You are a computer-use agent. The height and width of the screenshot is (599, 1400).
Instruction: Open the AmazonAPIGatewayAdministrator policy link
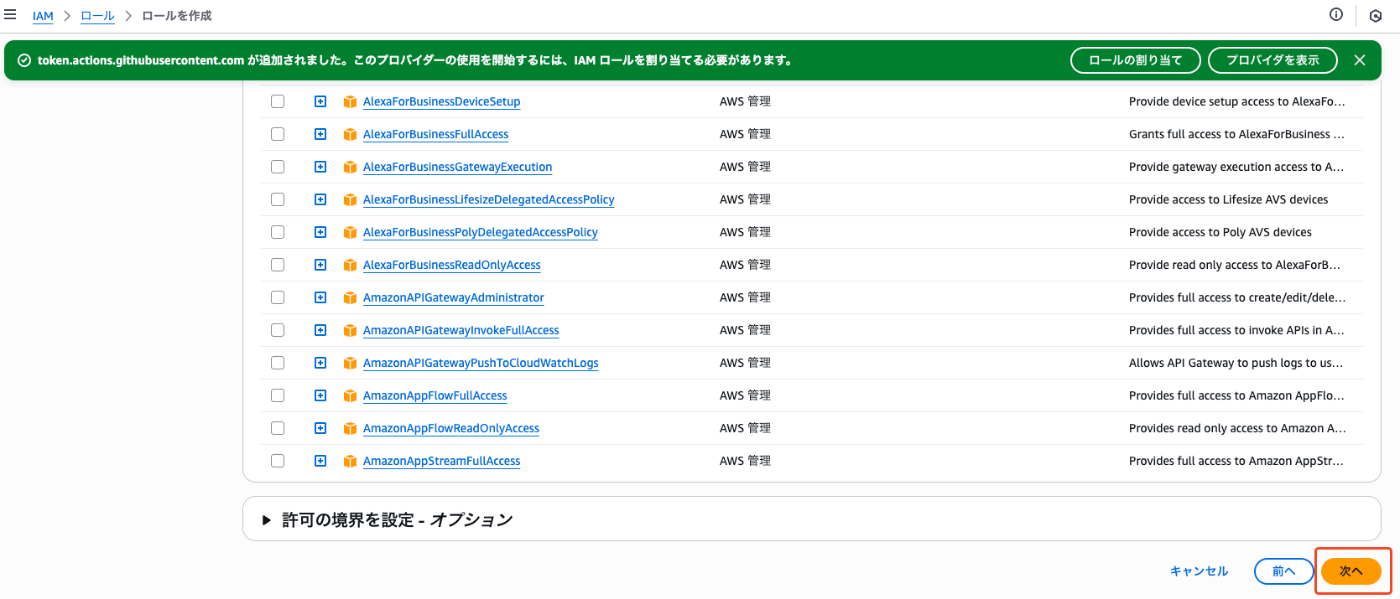[x=453, y=298]
